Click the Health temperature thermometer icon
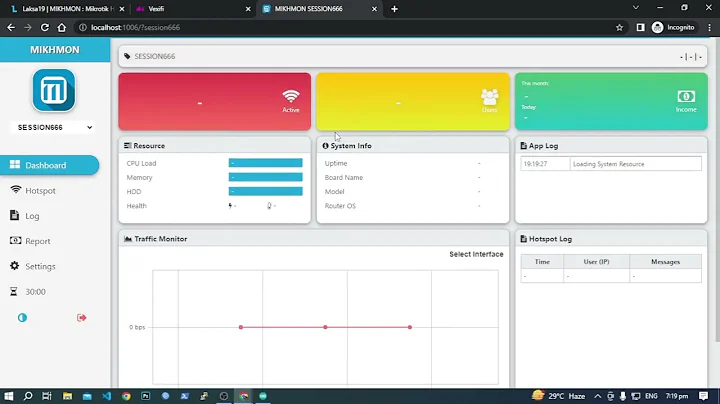Screen dimensions: 720x404 coord(270,206)
